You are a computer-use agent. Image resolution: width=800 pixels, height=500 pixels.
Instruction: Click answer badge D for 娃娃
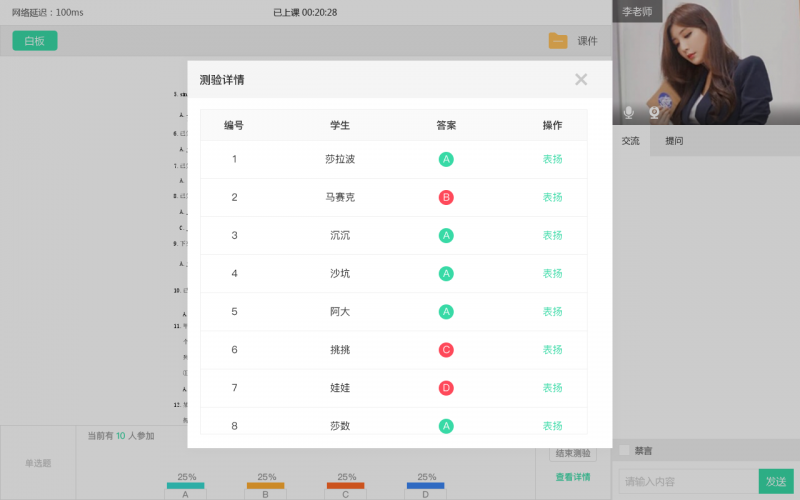coord(446,388)
